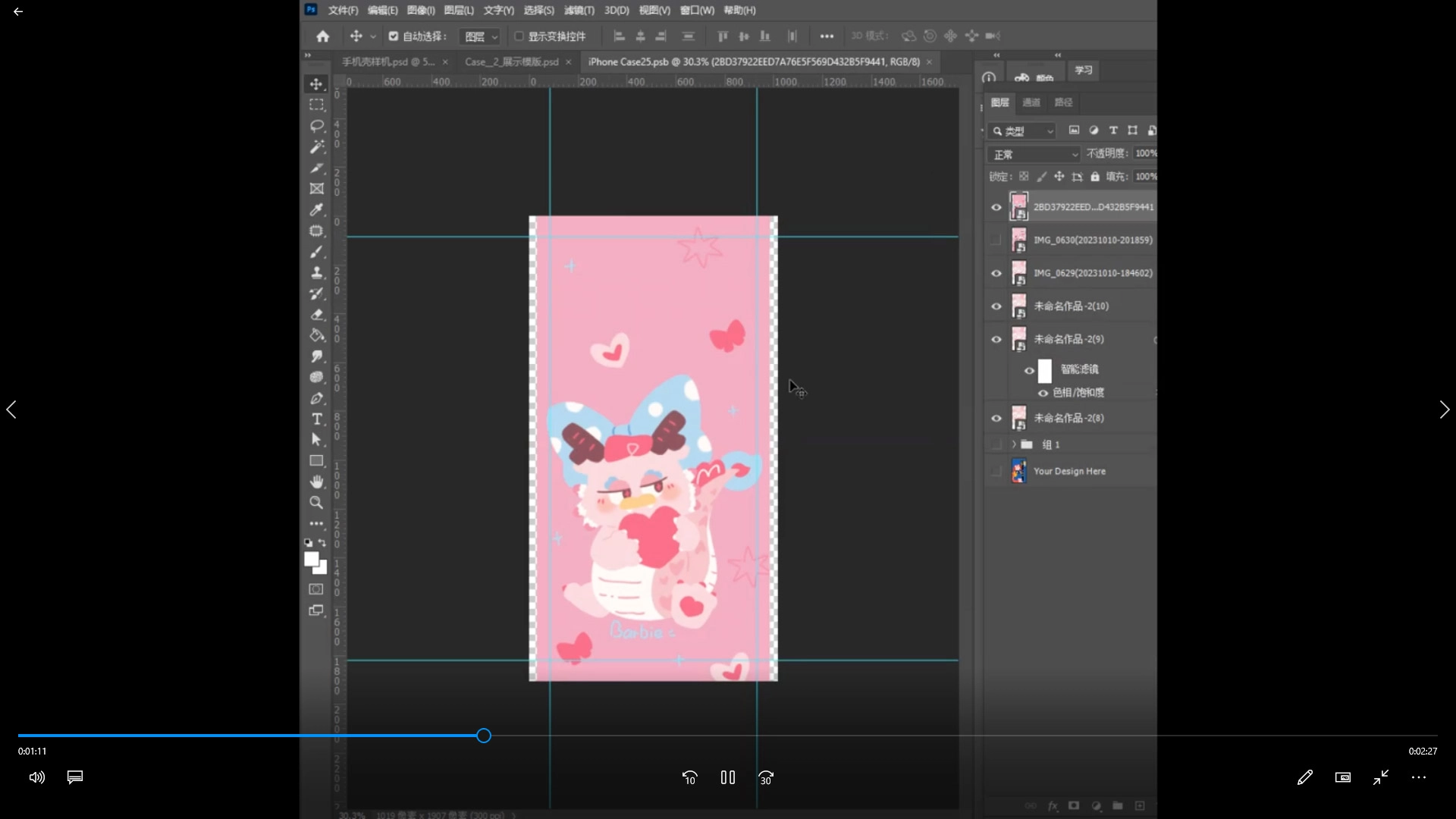Select the Hand tool
Viewport: 1456px width, 819px height.
pyautogui.click(x=316, y=482)
